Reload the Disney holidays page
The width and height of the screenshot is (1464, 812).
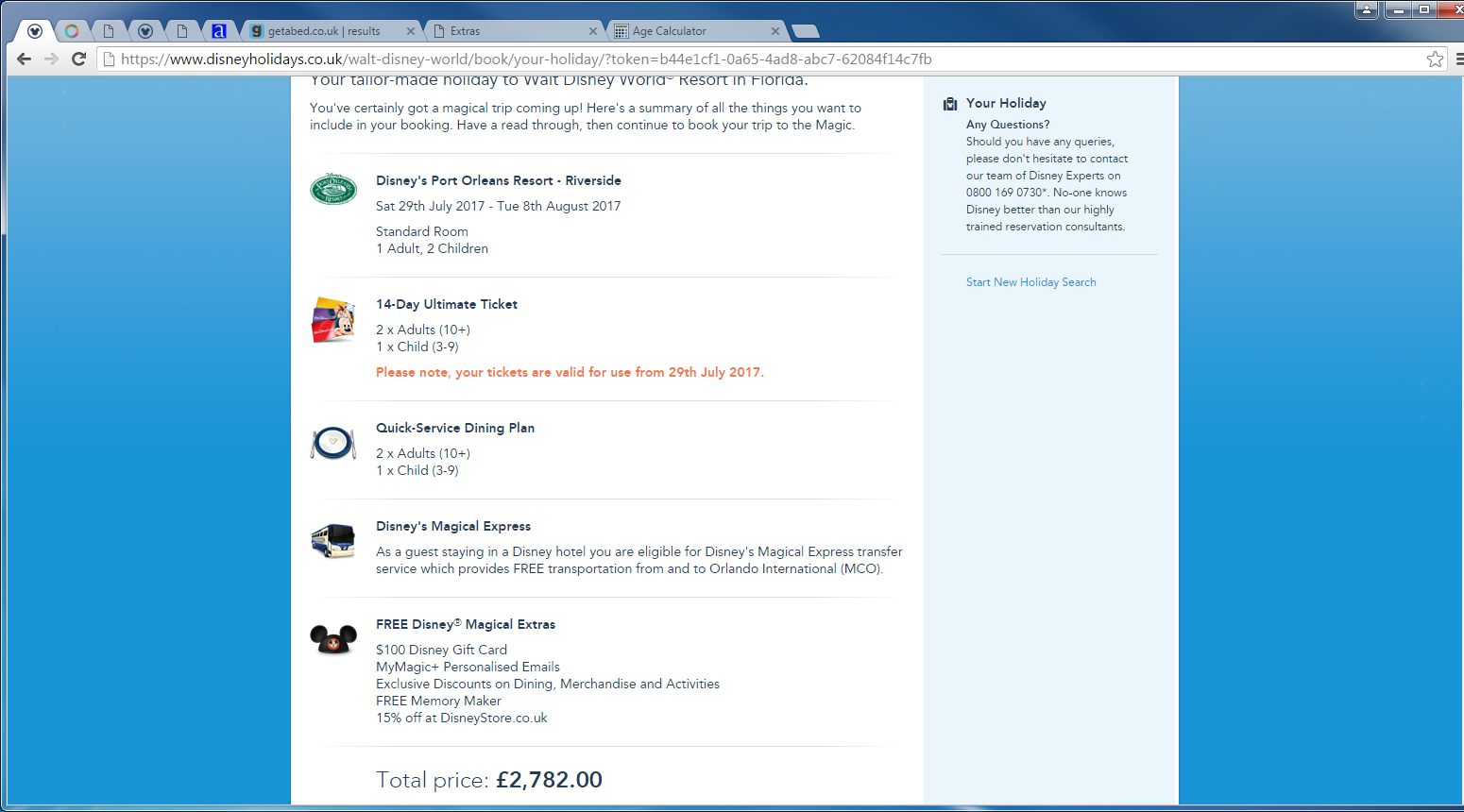(x=79, y=59)
